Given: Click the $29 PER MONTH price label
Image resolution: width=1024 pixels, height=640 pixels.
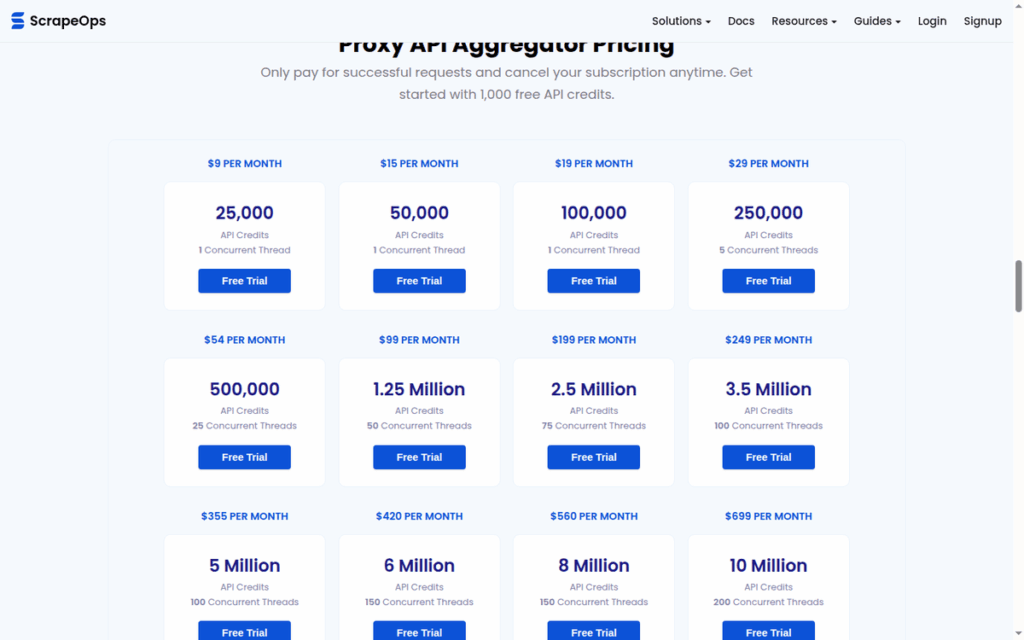Looking at the screenshot, I should (769, 164).
